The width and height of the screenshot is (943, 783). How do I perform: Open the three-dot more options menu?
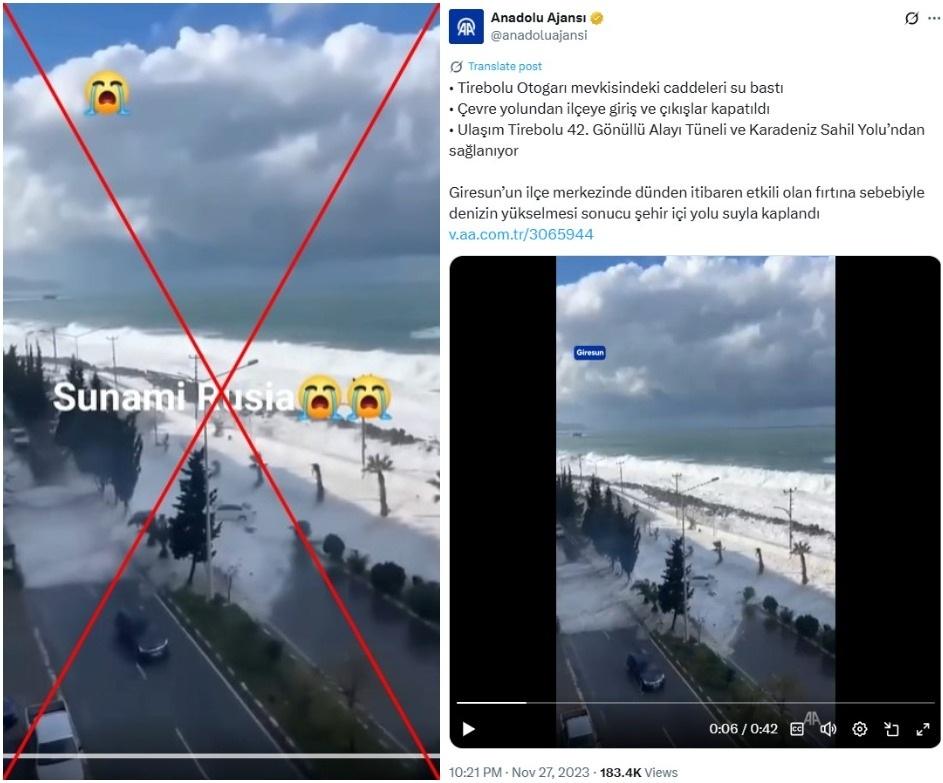(x=933, y=19)
